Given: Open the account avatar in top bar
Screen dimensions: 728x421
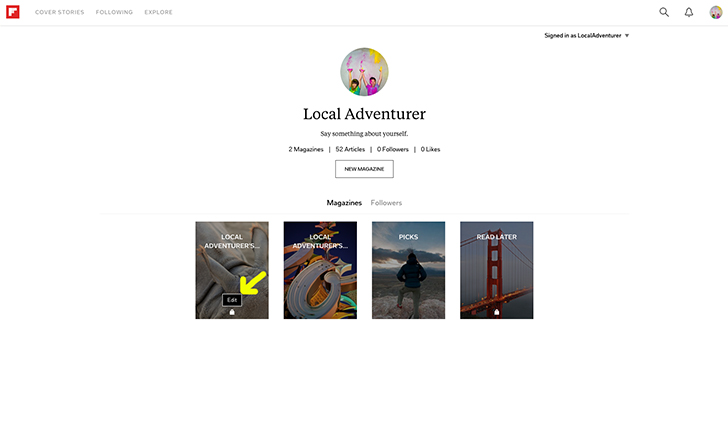Looking at the screenshot, I should pyautogui.click(x=715, y=12).
